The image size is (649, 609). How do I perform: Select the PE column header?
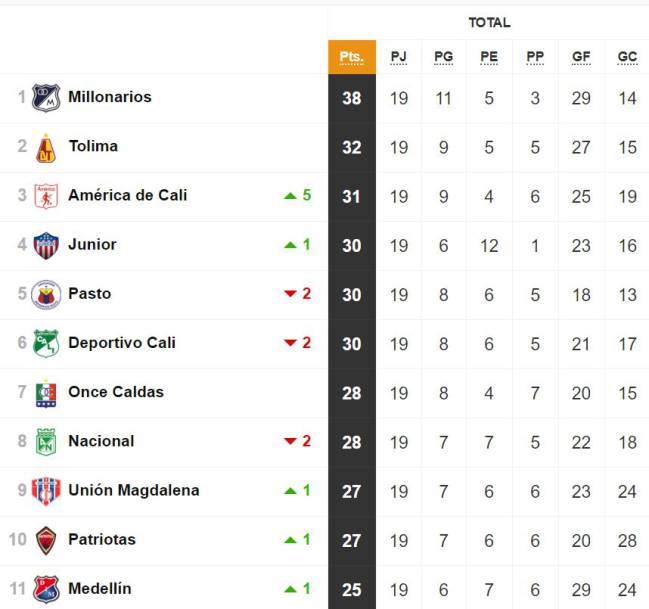pos(489,57)
